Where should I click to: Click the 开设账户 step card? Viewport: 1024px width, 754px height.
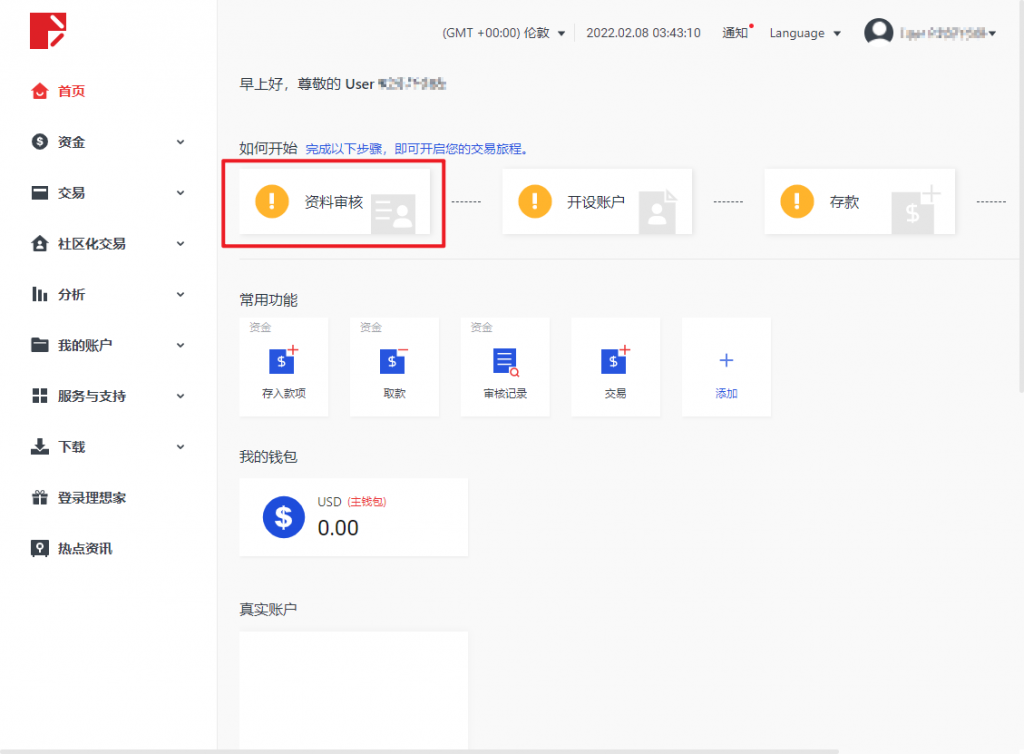[596, 202]
